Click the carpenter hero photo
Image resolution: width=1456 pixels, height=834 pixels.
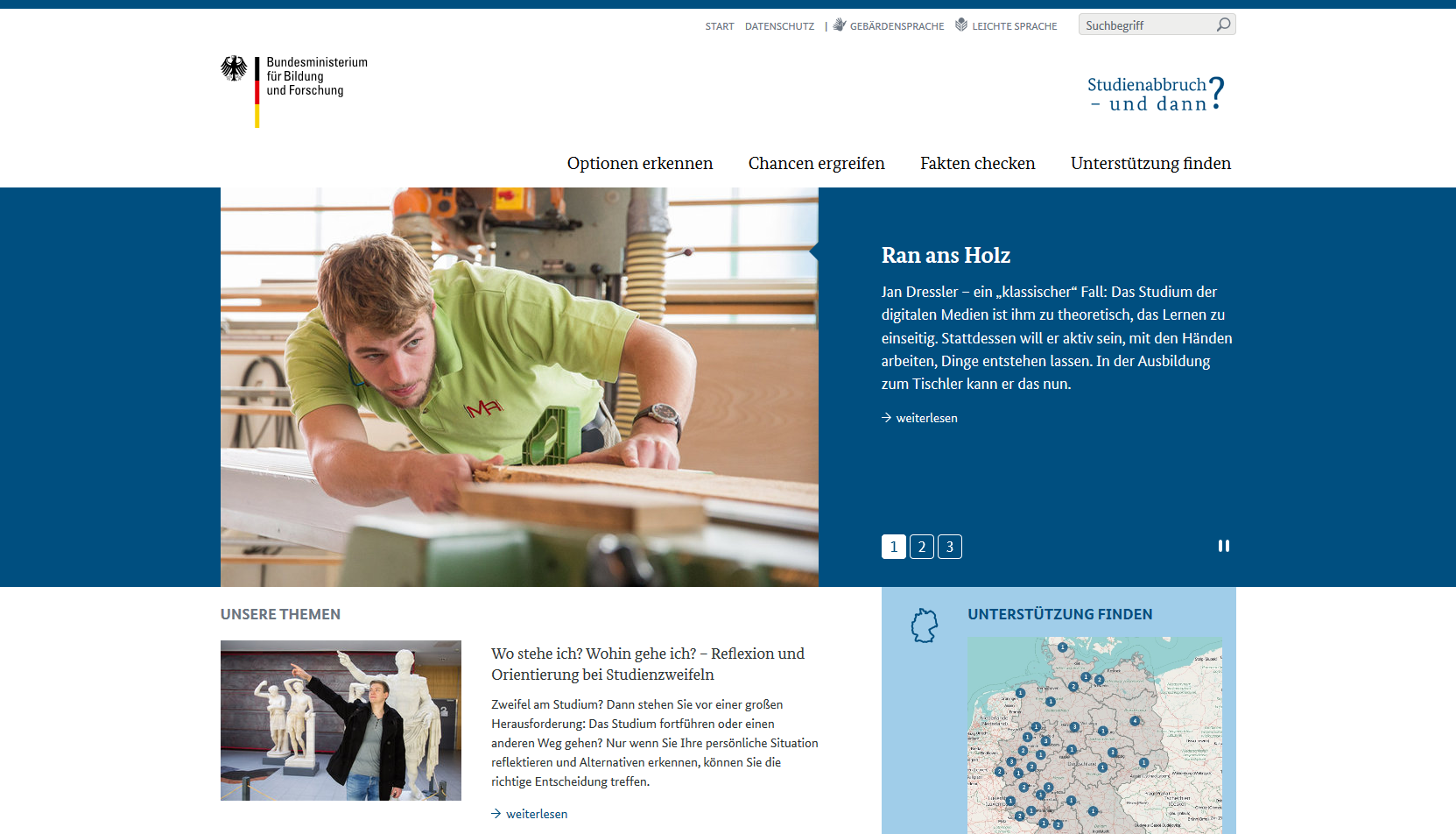519,387
